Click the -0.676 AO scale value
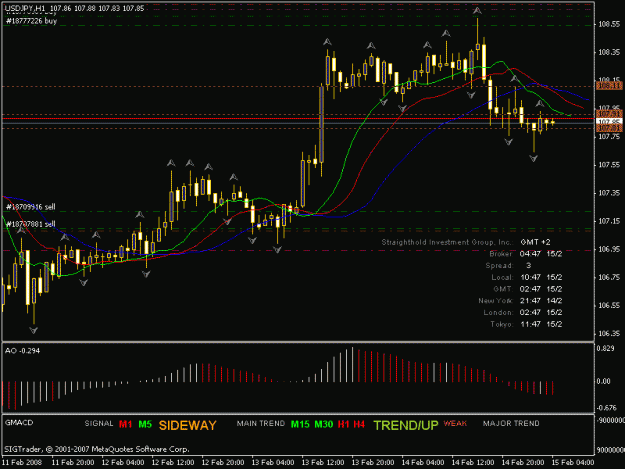 pyautogui.click(x=605, y=408)
